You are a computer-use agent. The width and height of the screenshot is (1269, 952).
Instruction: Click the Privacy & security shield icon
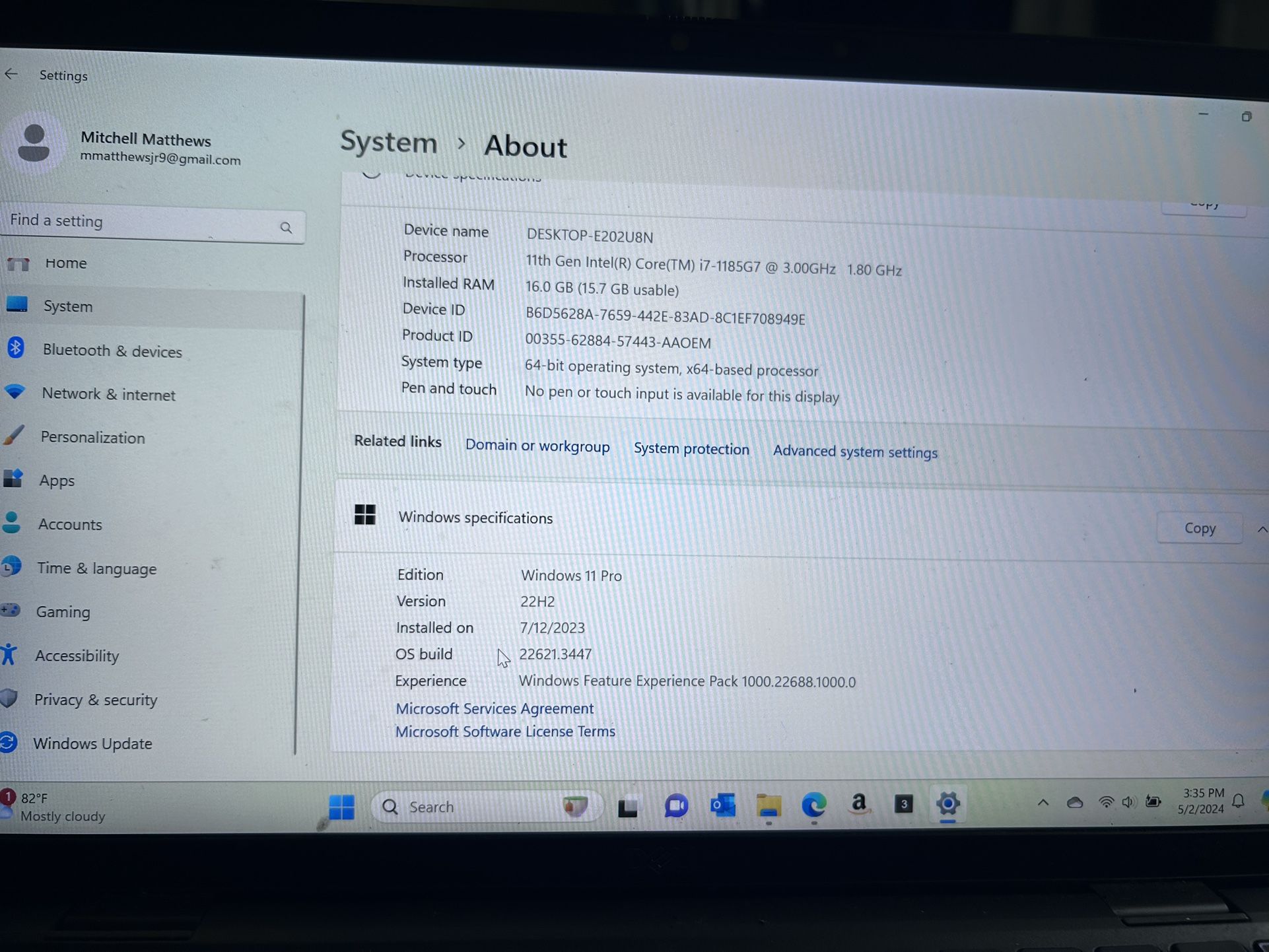[x=9, y=698]
